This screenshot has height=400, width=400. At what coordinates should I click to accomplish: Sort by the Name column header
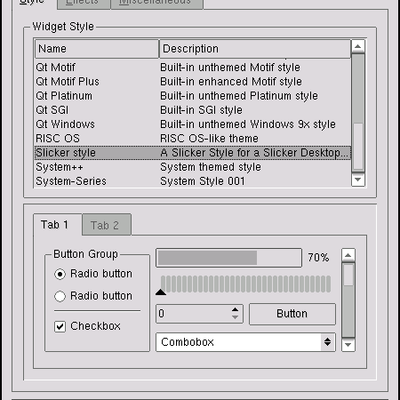pyautogui.click(x=97, y=49)
